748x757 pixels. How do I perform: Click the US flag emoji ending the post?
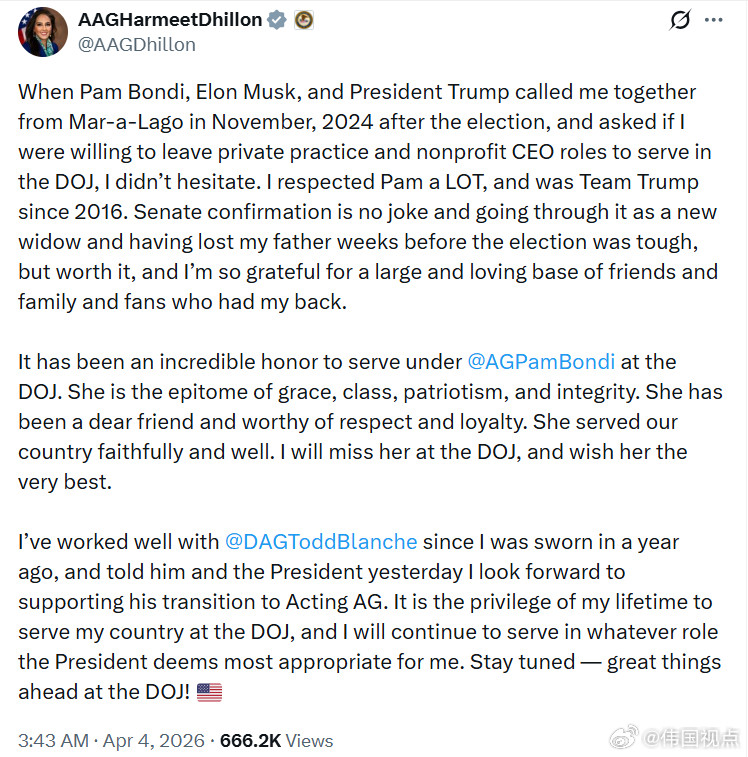coord(210,691)
